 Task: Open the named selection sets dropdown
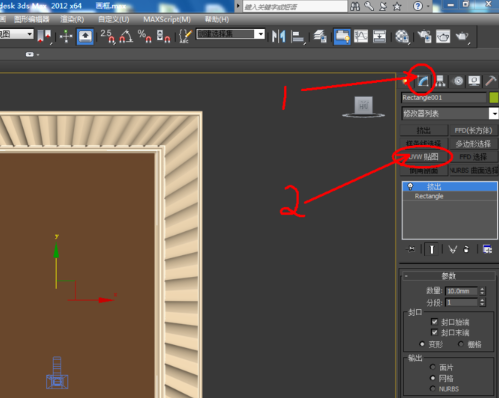pos(231,34)
